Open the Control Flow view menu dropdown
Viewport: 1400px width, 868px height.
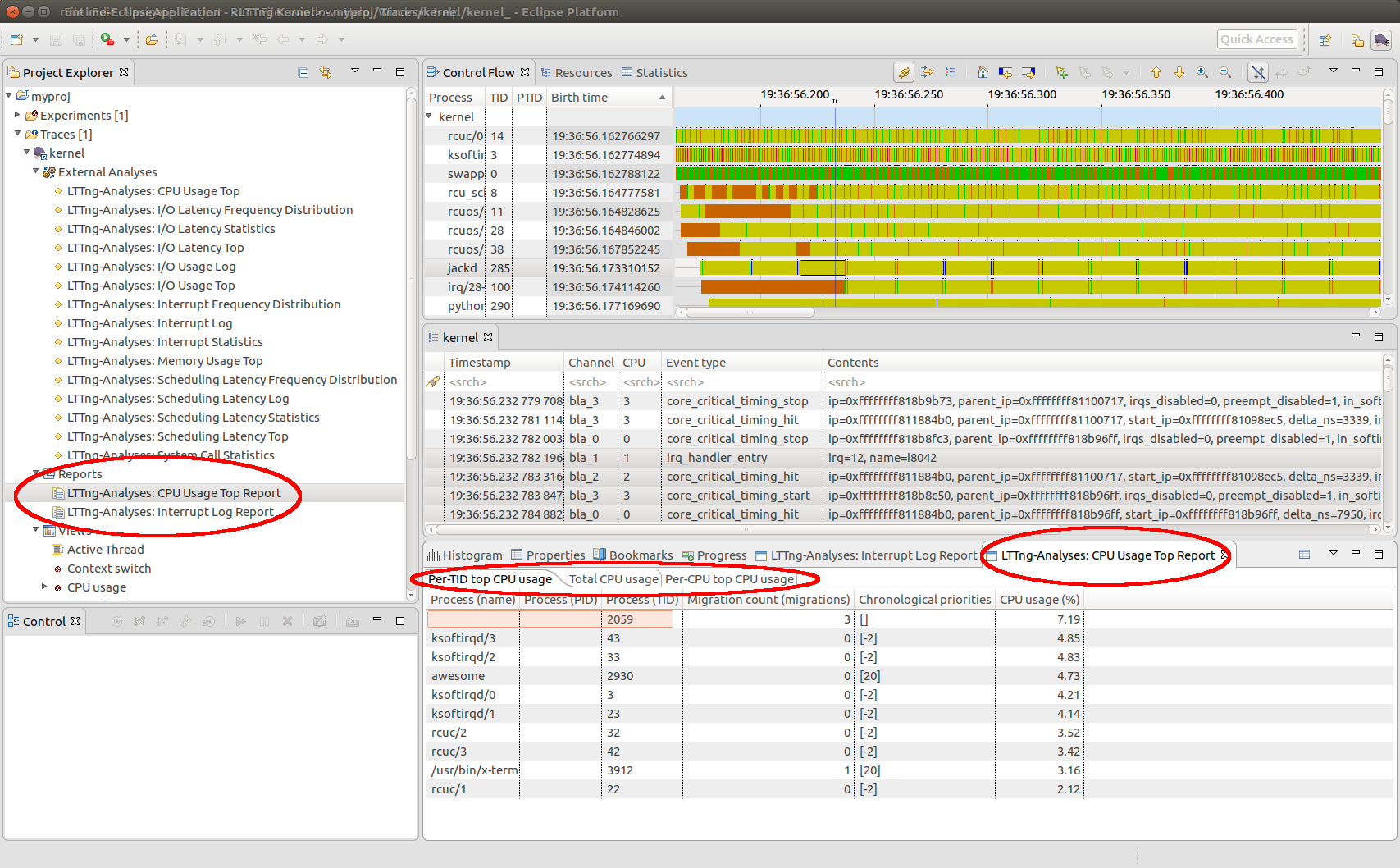point(1333,71)
